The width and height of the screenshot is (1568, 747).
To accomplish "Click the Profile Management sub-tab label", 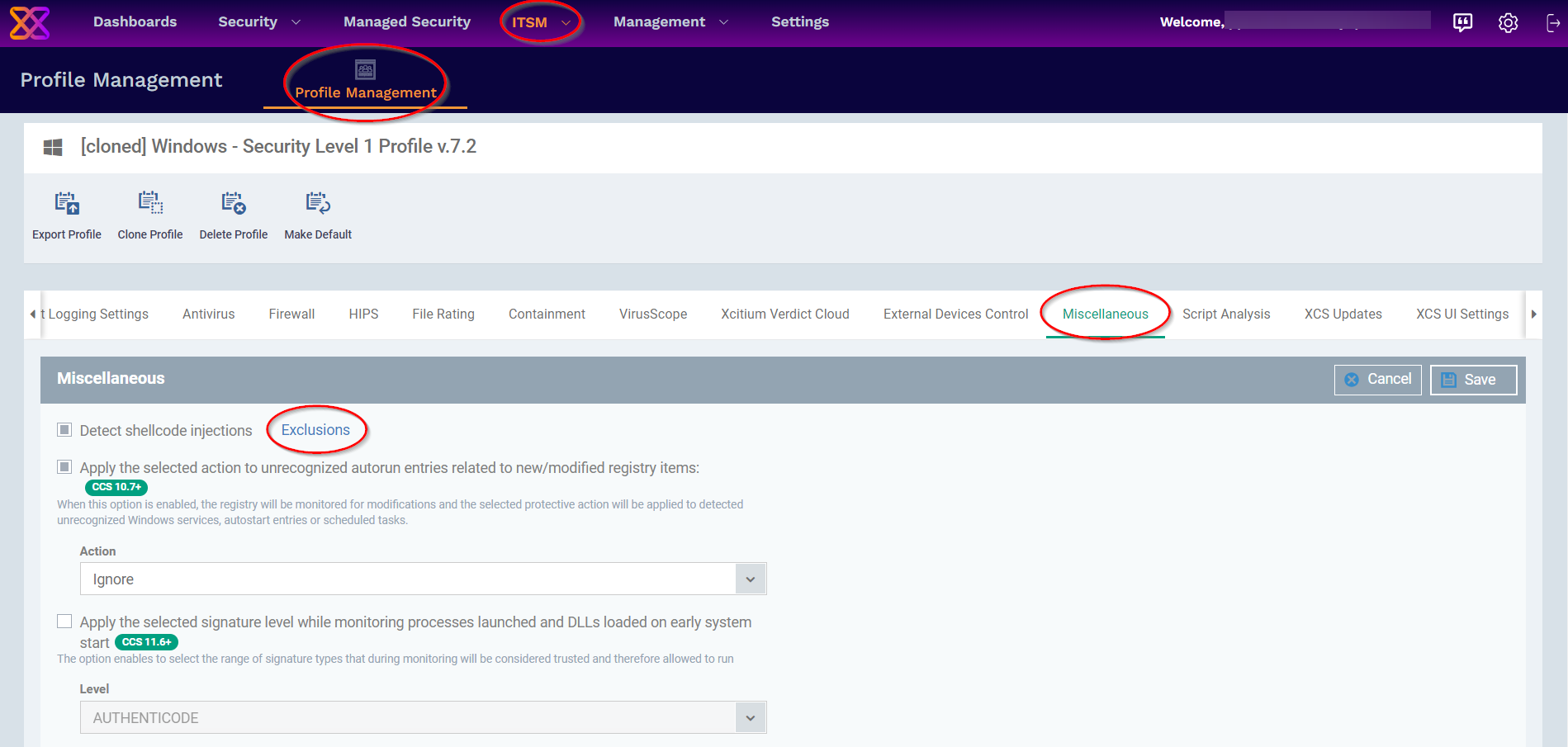I will (365, 92).
